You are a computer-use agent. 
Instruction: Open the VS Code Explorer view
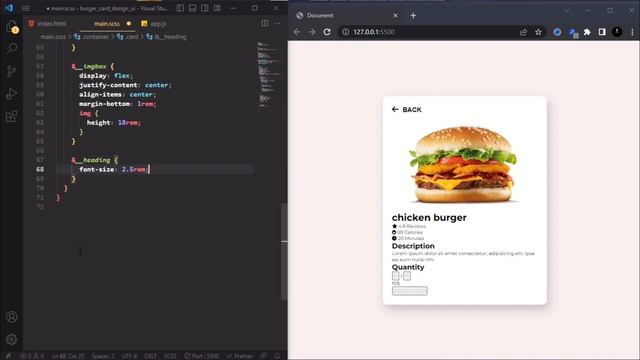tap(11, 27)
